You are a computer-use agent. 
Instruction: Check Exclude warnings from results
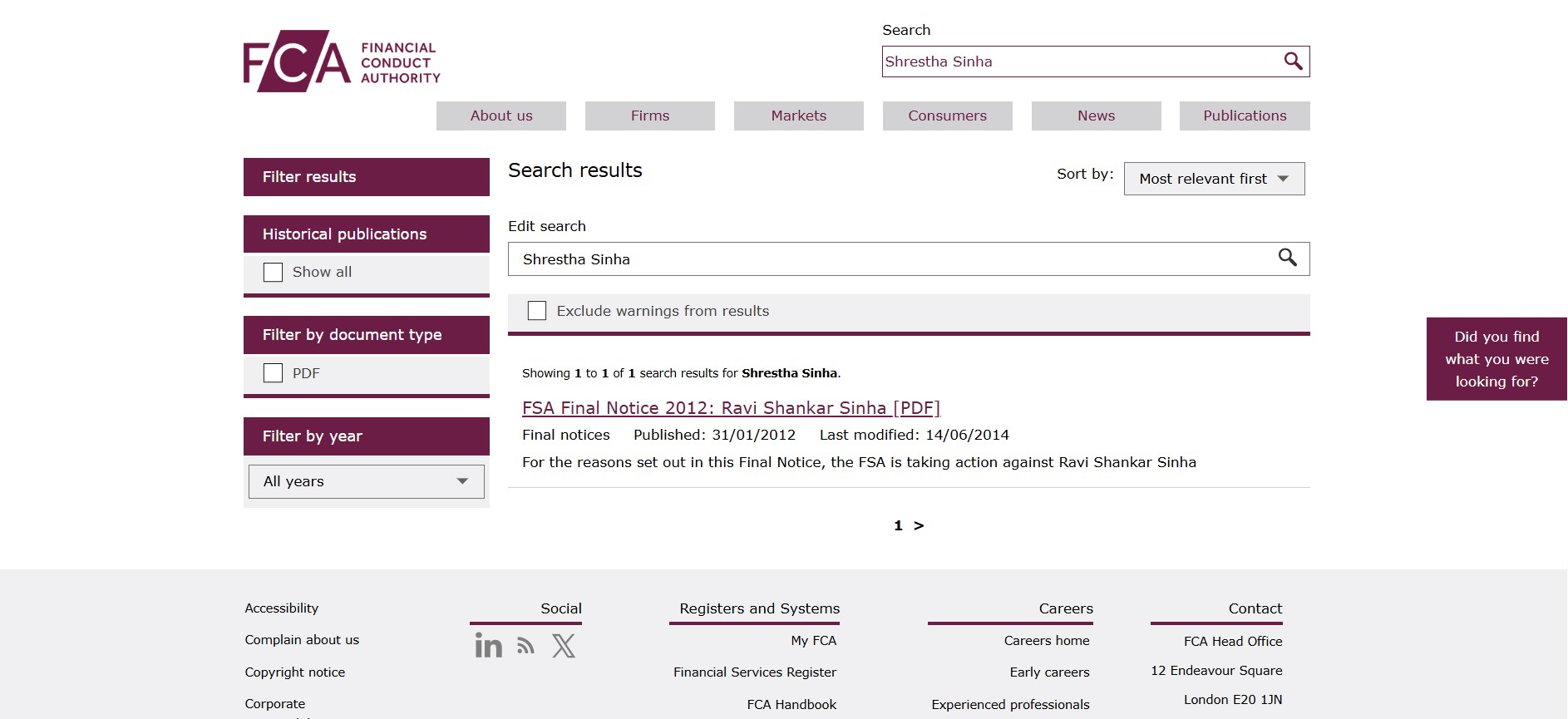(x=537, y=311)
